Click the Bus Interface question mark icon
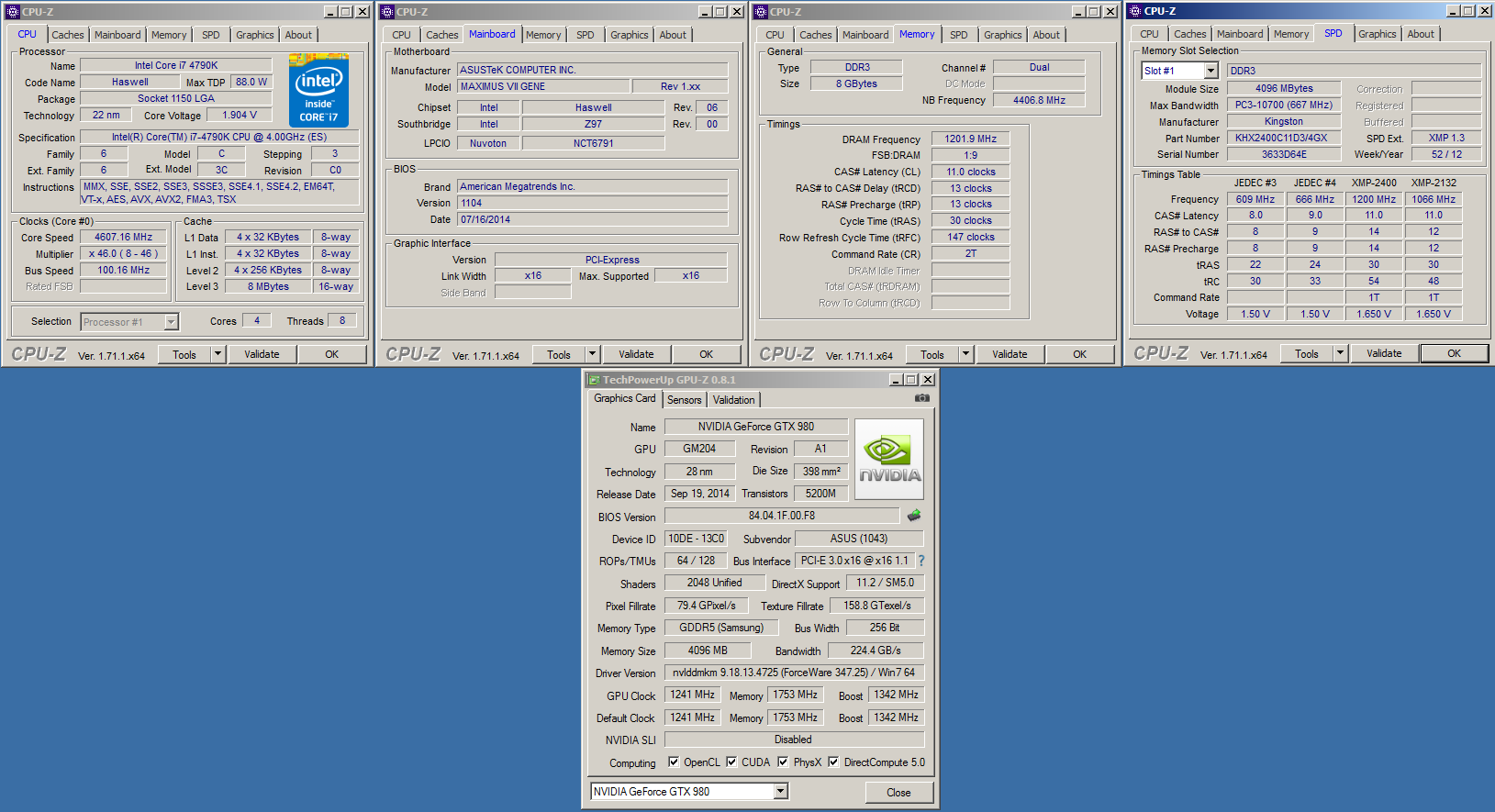 click(921, 561)
